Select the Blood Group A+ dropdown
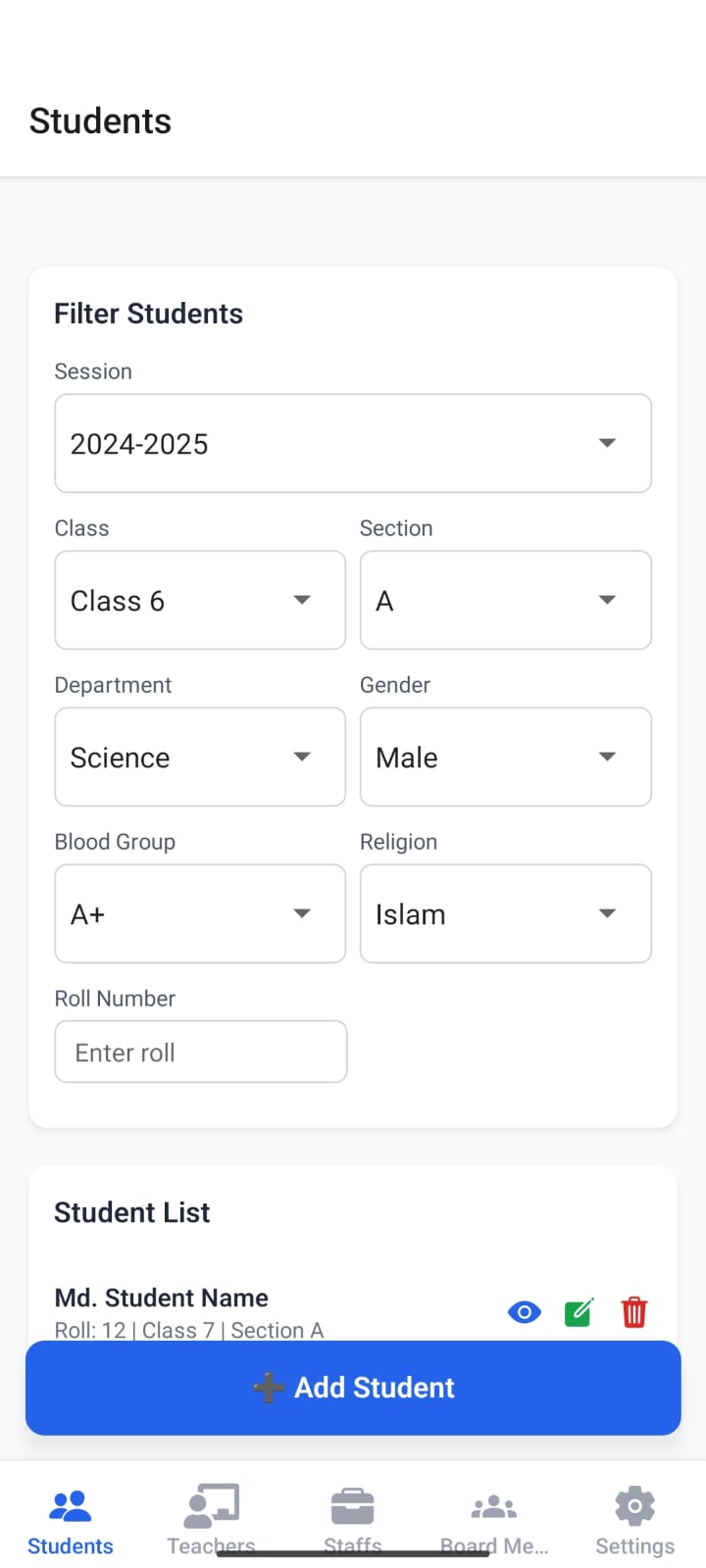Image resolution: width=706 pixels, height=1568 pixels. click(x=199, y=913)
